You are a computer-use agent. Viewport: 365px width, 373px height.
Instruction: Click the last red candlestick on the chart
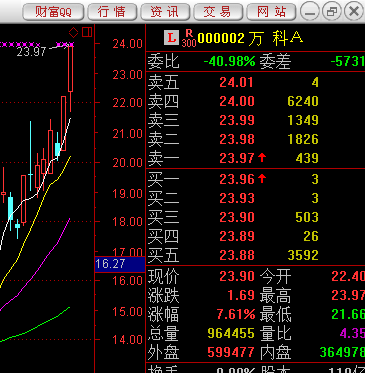pyautogui.click(x=71, y=68)
